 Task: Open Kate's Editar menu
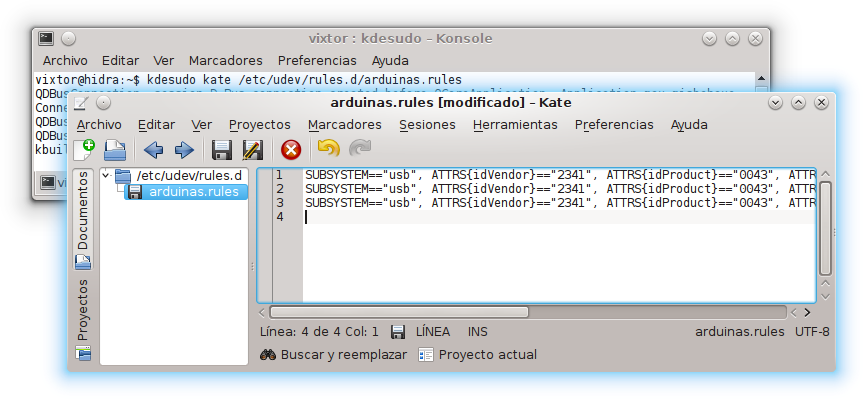(156, 125)
